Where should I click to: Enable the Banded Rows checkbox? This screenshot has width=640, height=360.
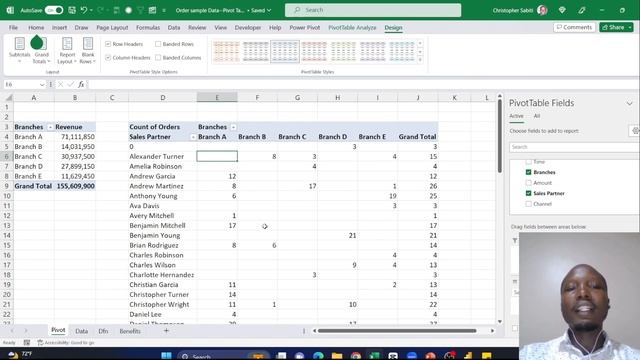pos(158,44)
